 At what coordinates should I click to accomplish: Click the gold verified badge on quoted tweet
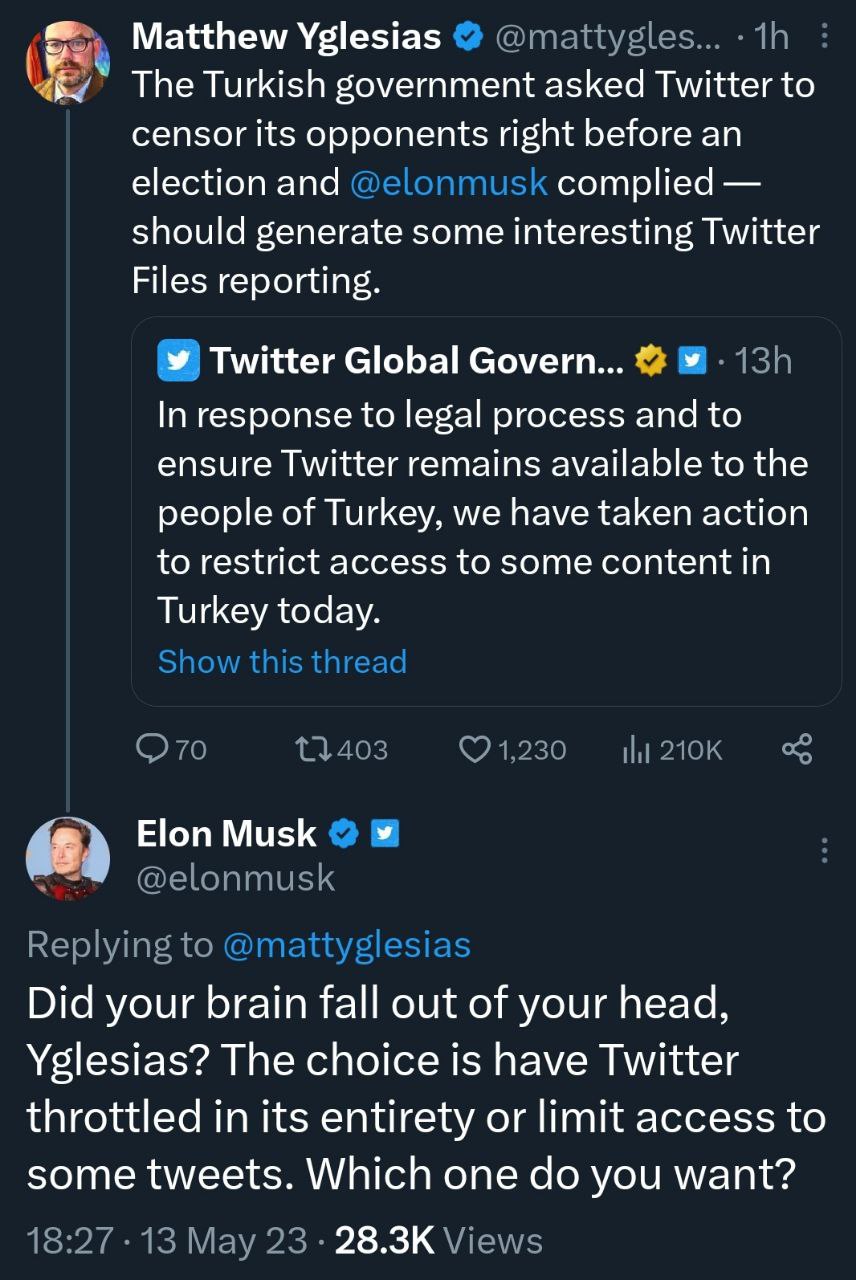pyautogui.click(x=652, y=361)
